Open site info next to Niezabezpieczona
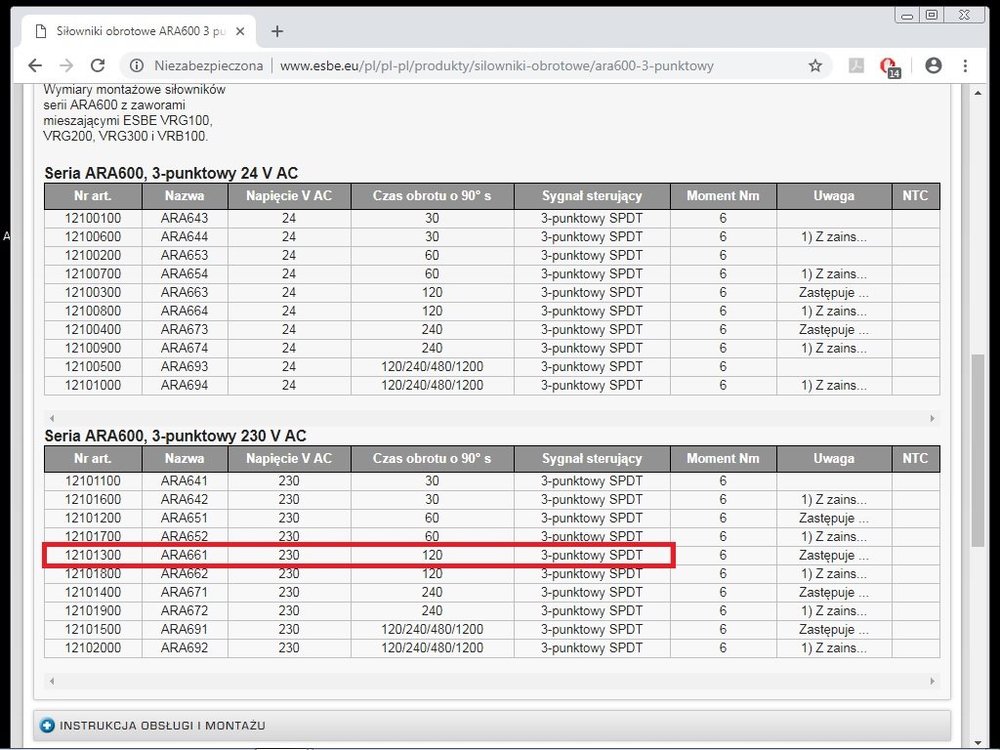The width and height of the screenshot is (1000, 750). (137, 66)
